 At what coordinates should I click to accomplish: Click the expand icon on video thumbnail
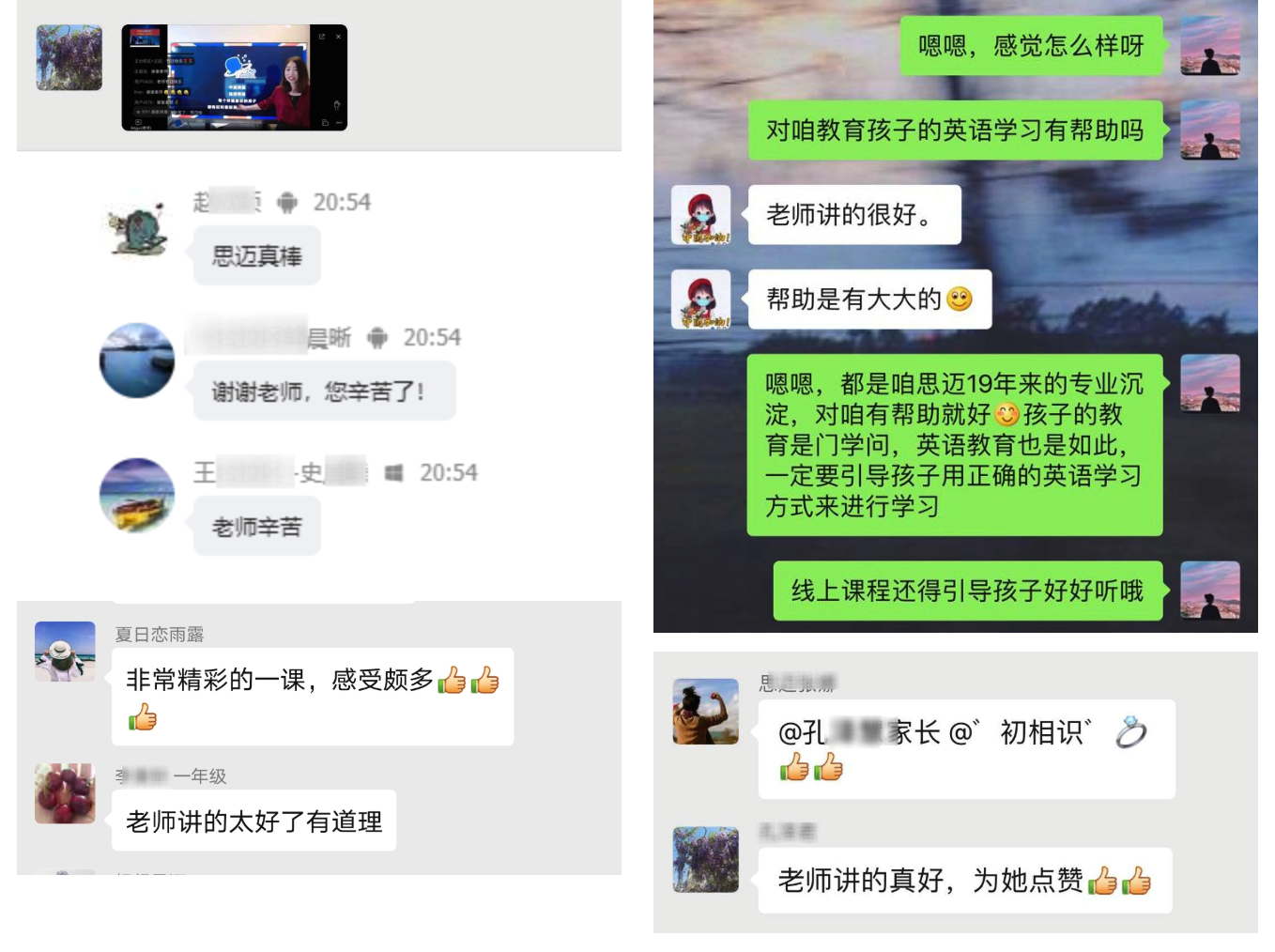(x=321, y=37)
